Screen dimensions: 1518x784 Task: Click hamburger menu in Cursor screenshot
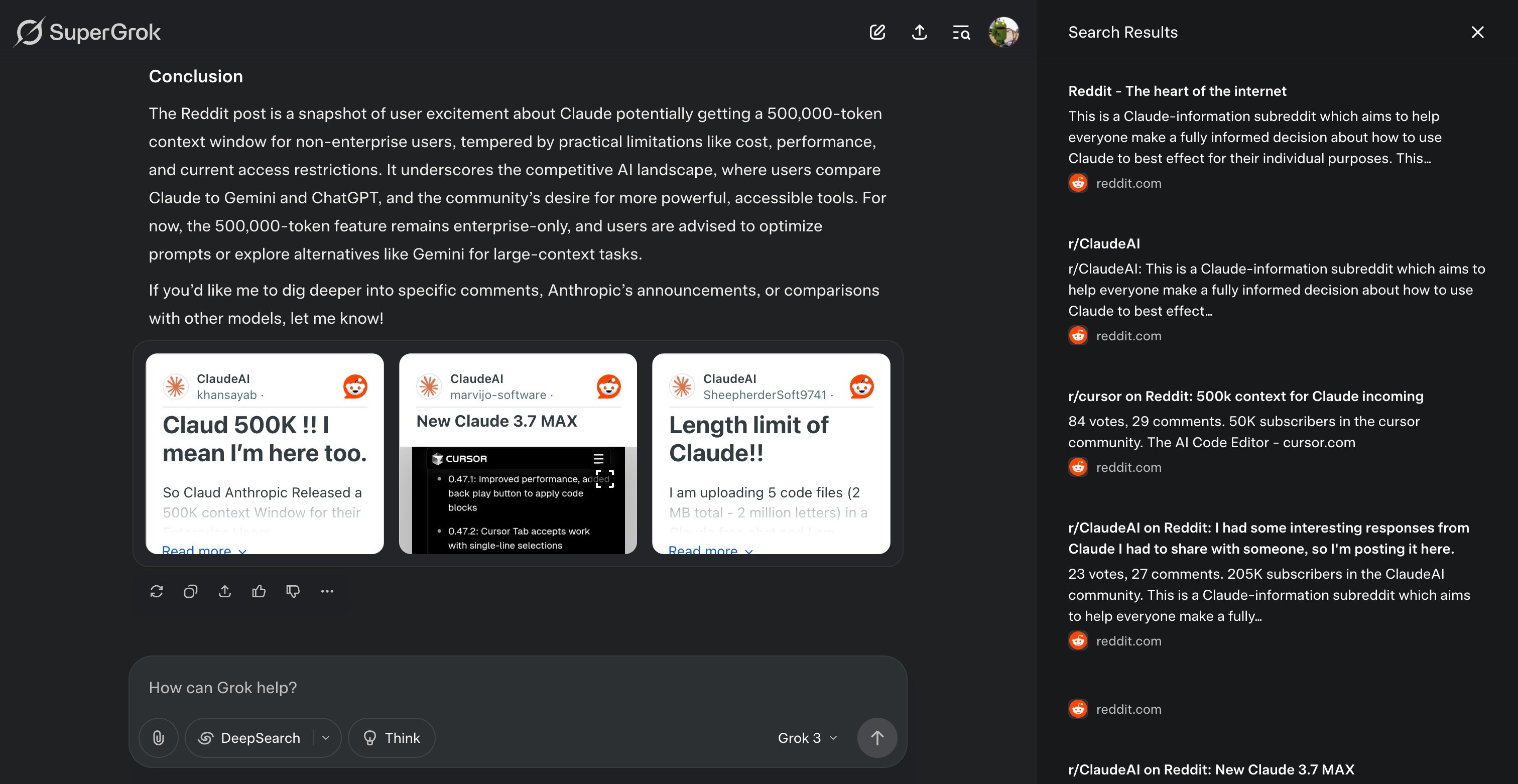click(598, 459)
